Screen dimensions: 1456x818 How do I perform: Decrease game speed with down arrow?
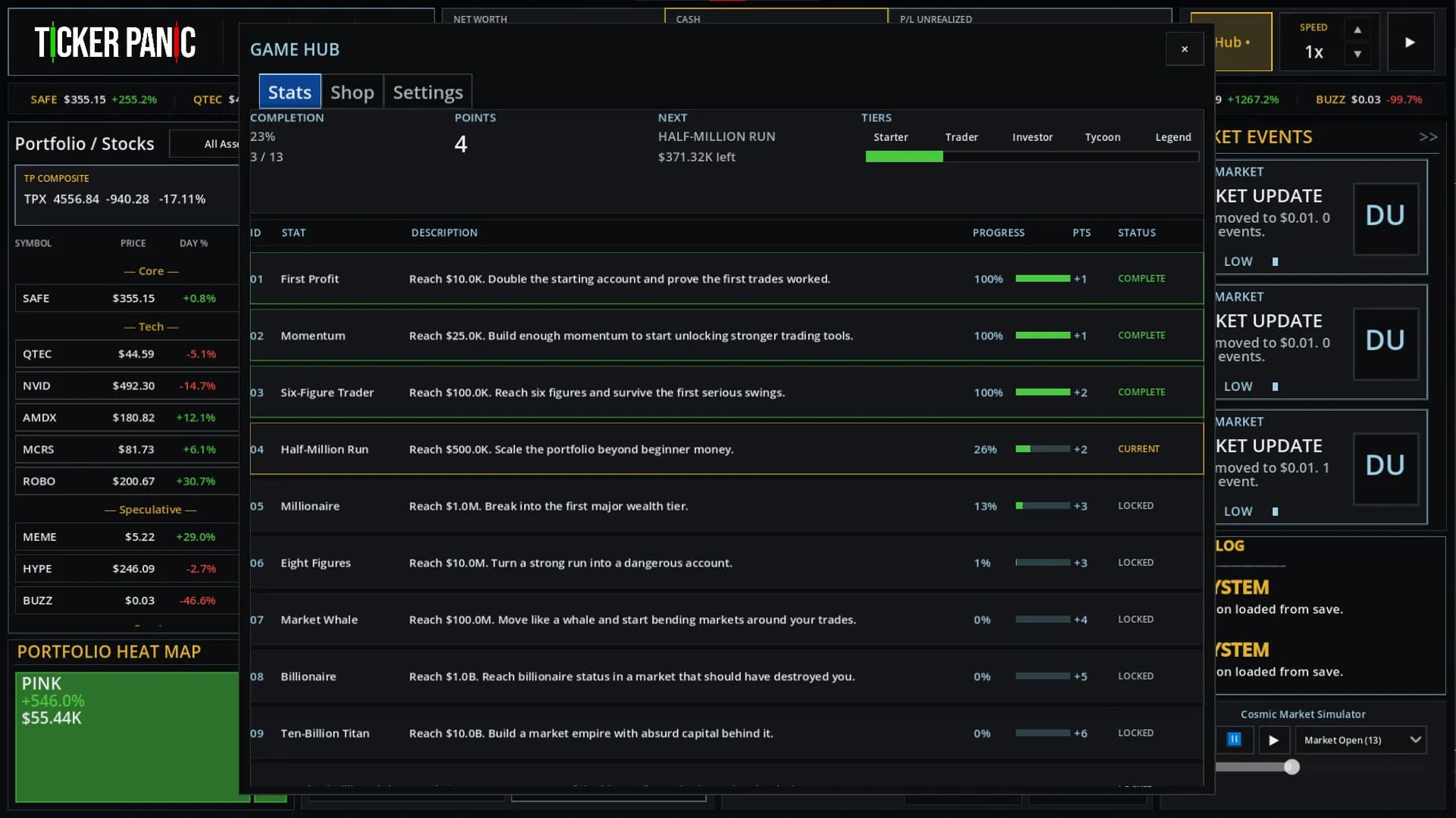tap(1357, 54)
